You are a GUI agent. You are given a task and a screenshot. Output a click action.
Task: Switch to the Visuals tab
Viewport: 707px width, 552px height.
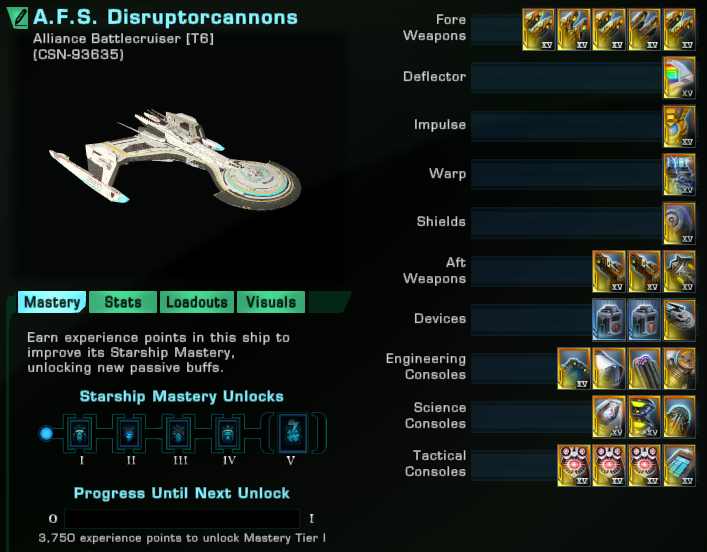pyautogui.click(x=271, y=302)
